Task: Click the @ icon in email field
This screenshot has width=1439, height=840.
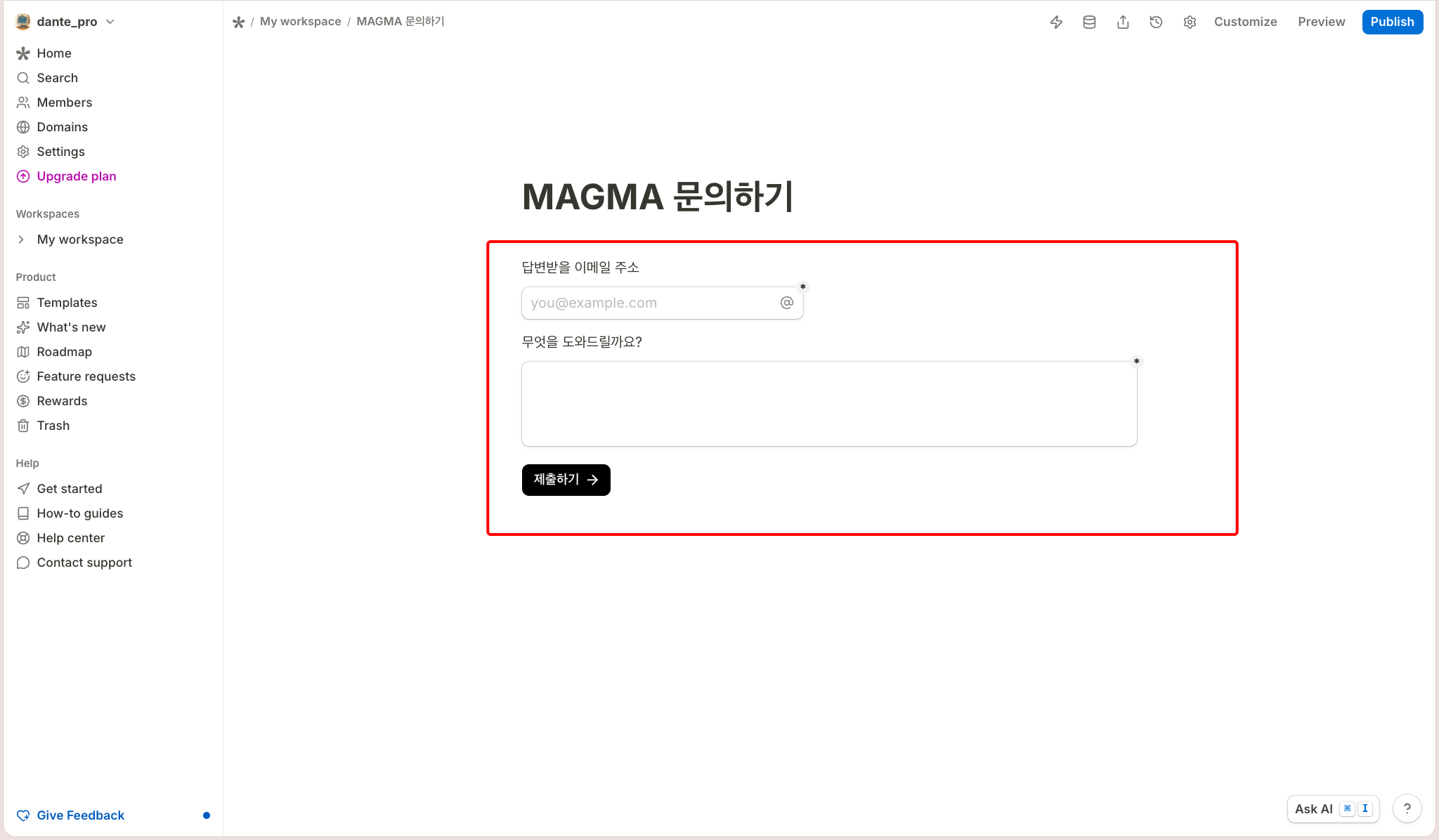Action: [x=786, y=303]
